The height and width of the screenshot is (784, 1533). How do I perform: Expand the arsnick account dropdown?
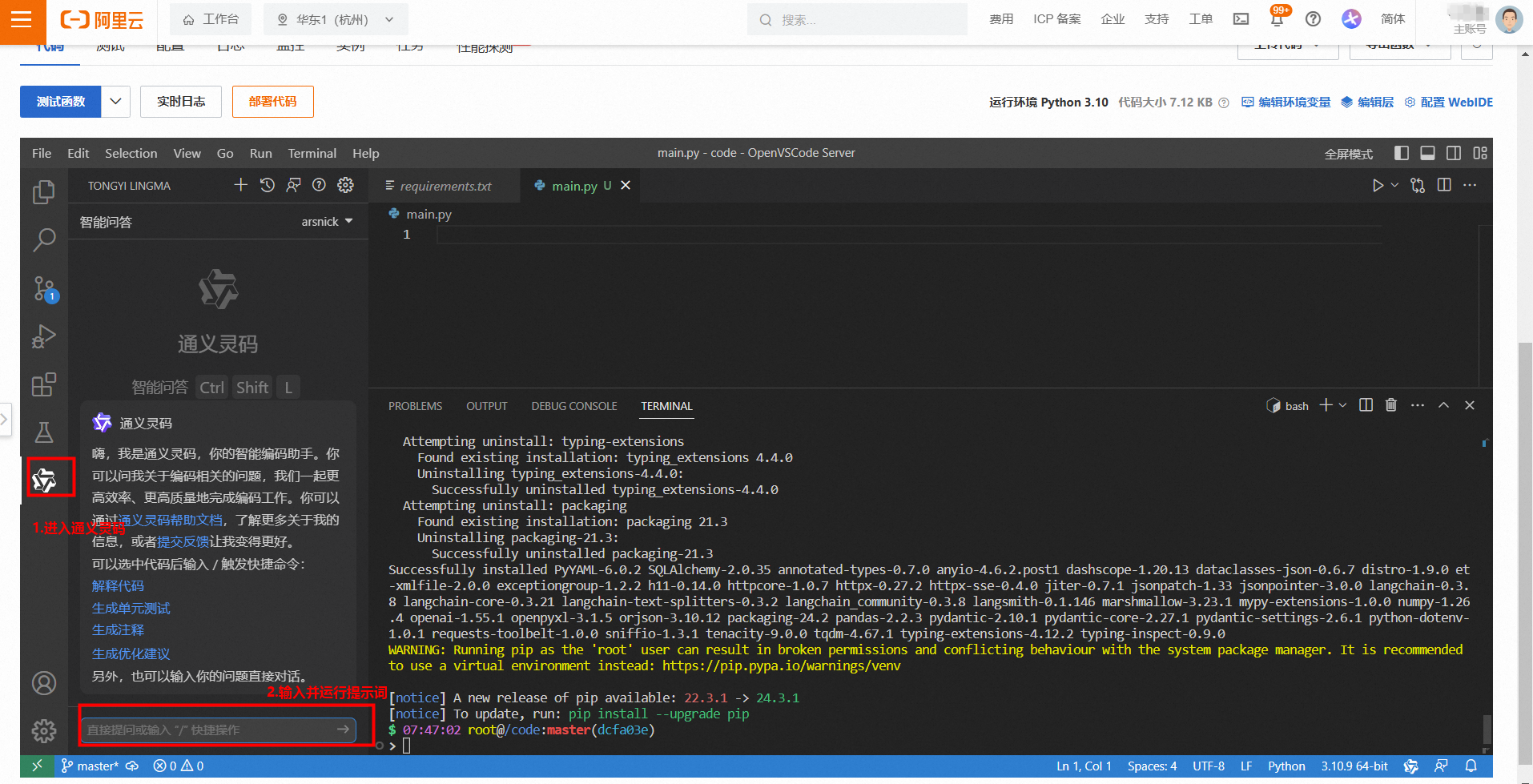[x=327, y=222]
